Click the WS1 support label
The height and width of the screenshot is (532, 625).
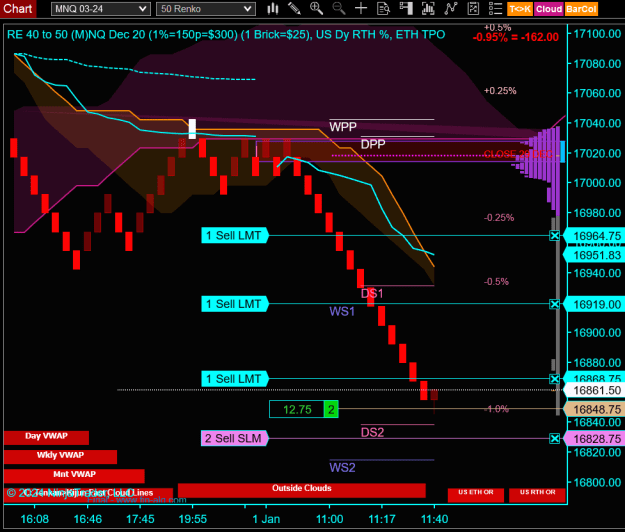point(342,311)
